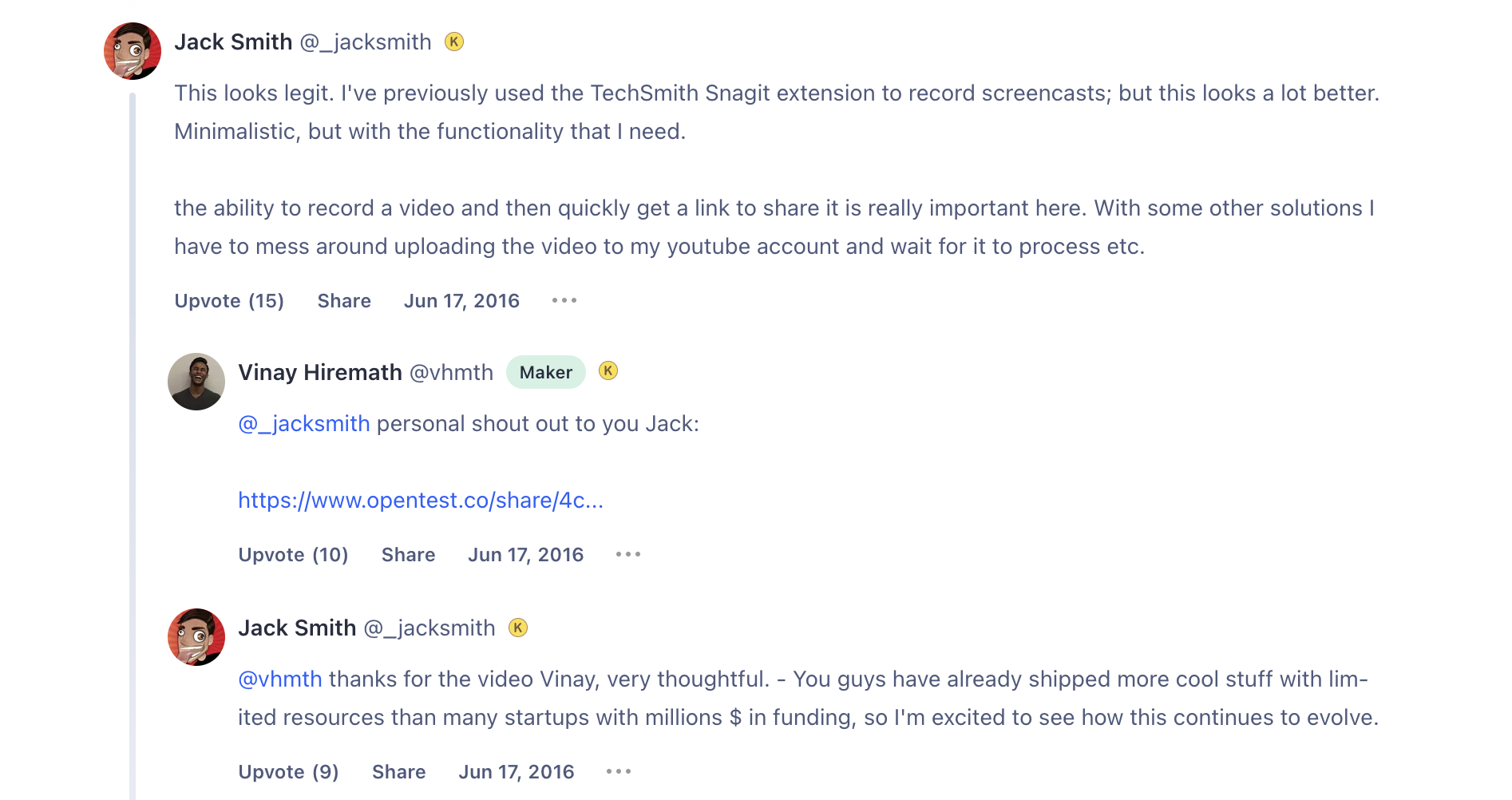Click the Vinay Hiremath author name
The width and height of the screenshot is (1512, 800).
pos(320,372)
